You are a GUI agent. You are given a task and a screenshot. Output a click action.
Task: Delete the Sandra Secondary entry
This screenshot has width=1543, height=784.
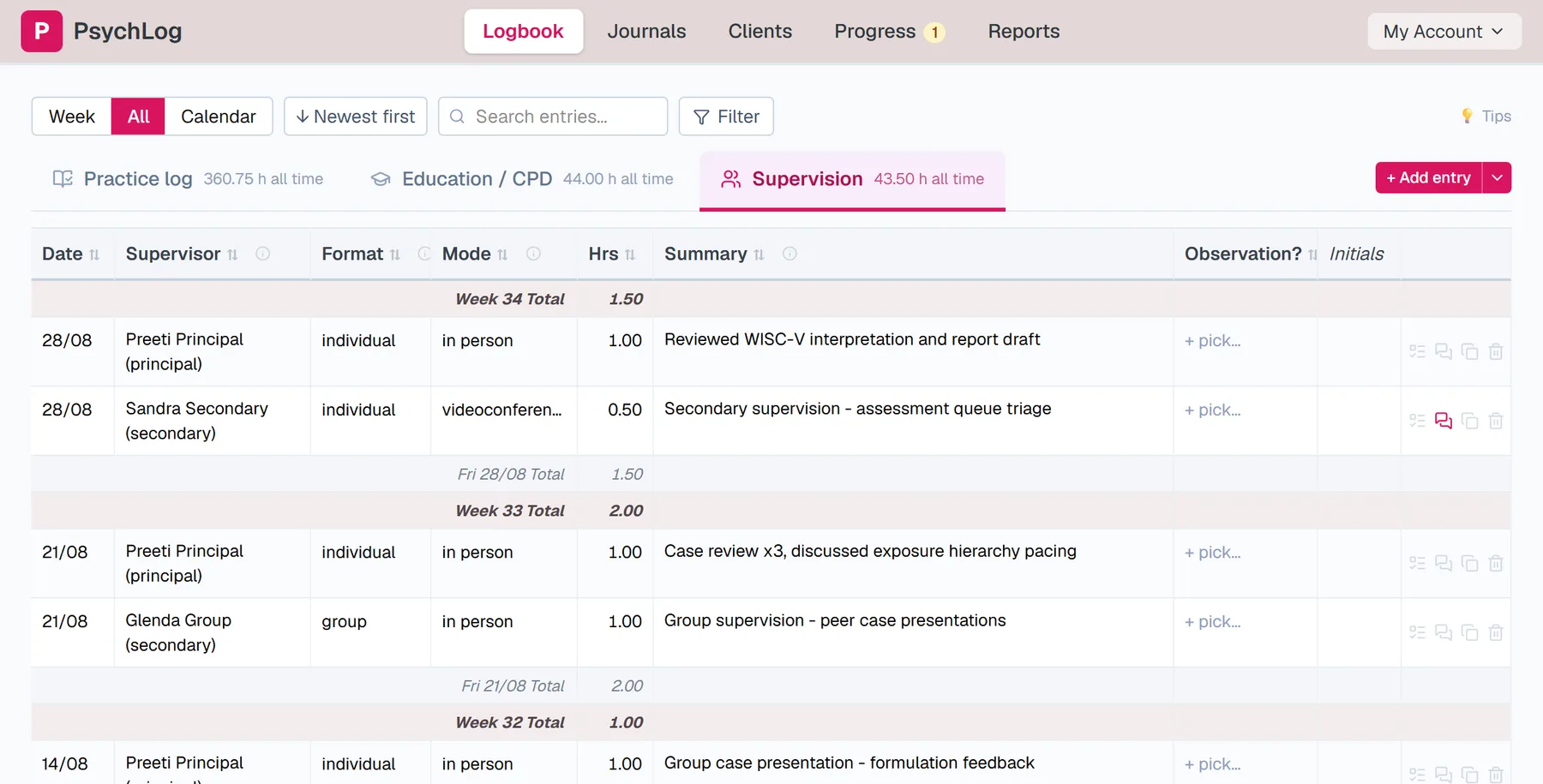[1496, 421]
